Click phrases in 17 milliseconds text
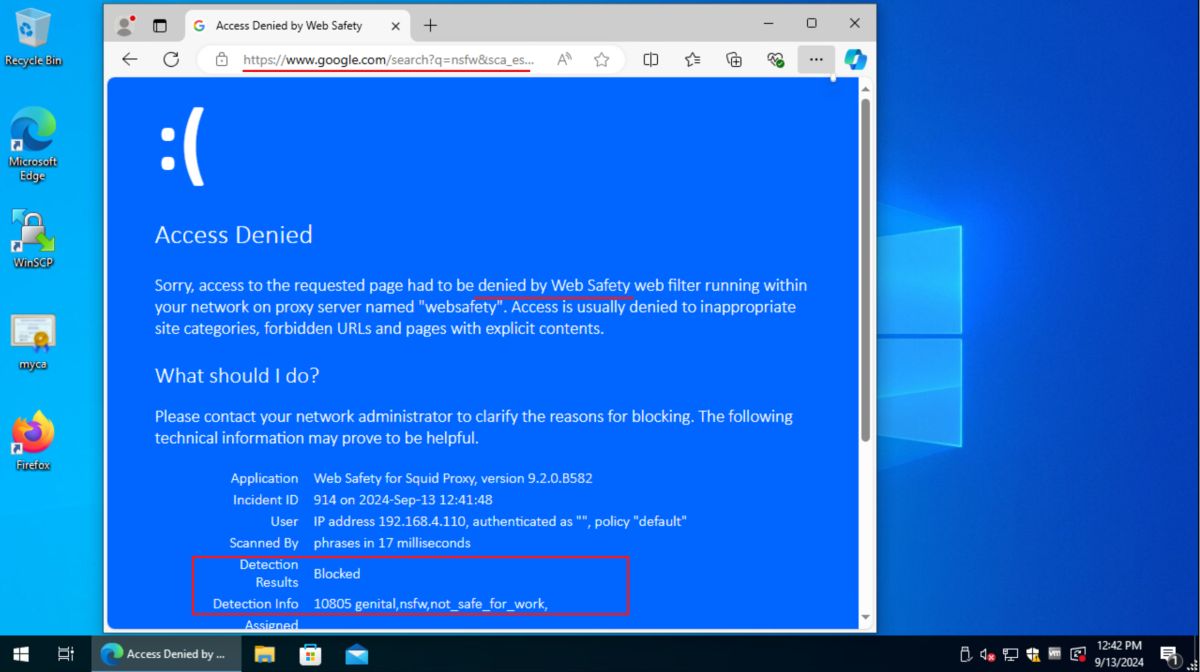The width and height of the screenshot is (1200, 672). tap(392, 543)
